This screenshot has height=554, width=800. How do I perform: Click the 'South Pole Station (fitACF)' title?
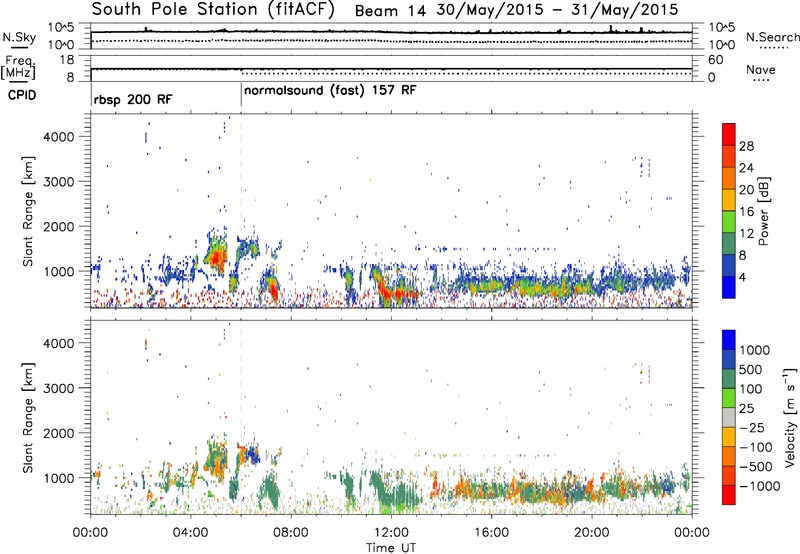click(x=213, y=10)
